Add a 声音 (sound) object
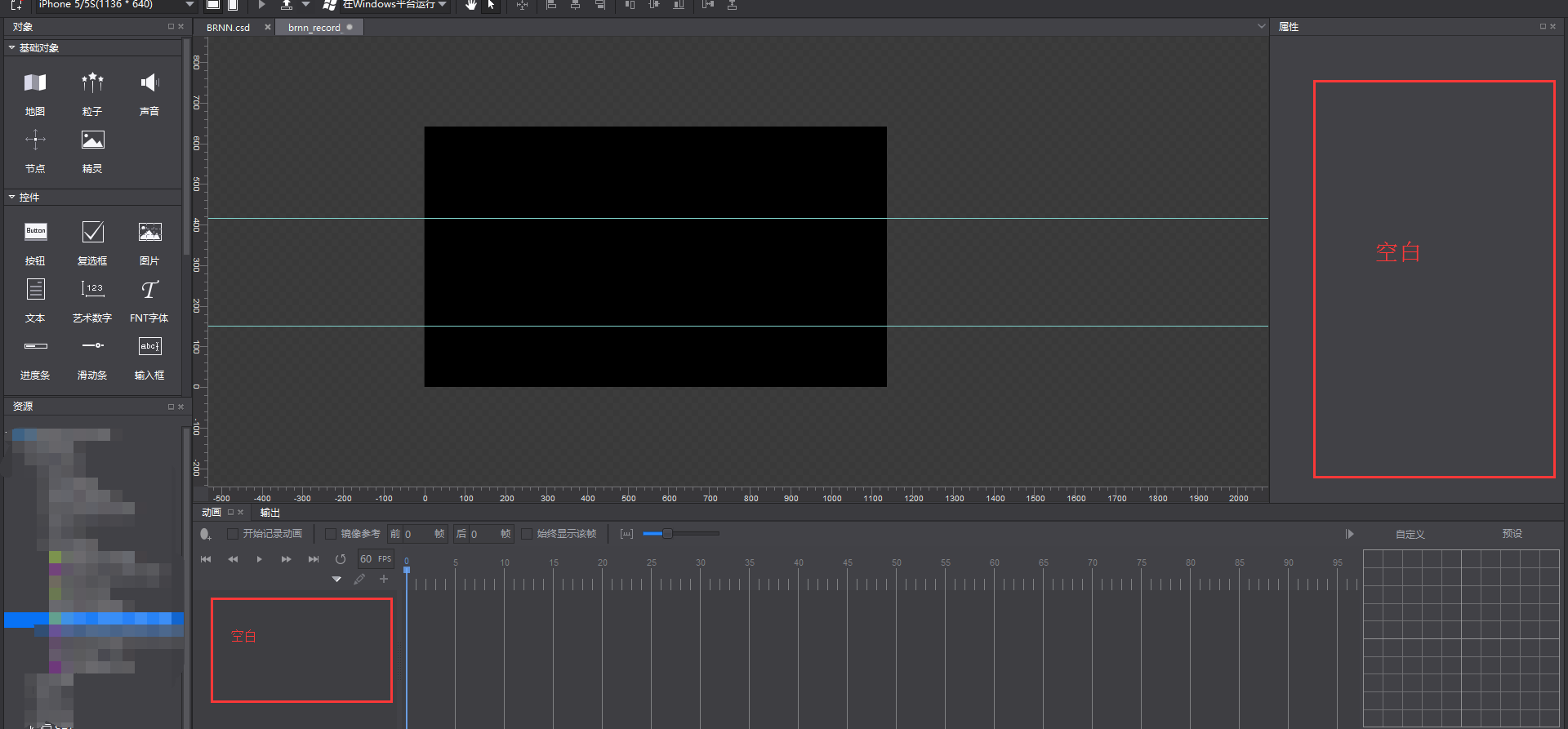Viewport: 1568px width, 729px height. [149, 92]
